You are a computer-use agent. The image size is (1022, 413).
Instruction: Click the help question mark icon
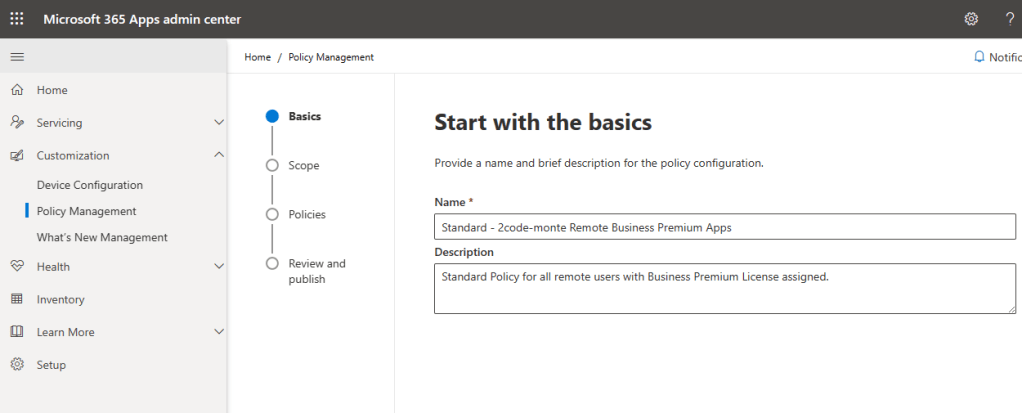coord(1009,19)
